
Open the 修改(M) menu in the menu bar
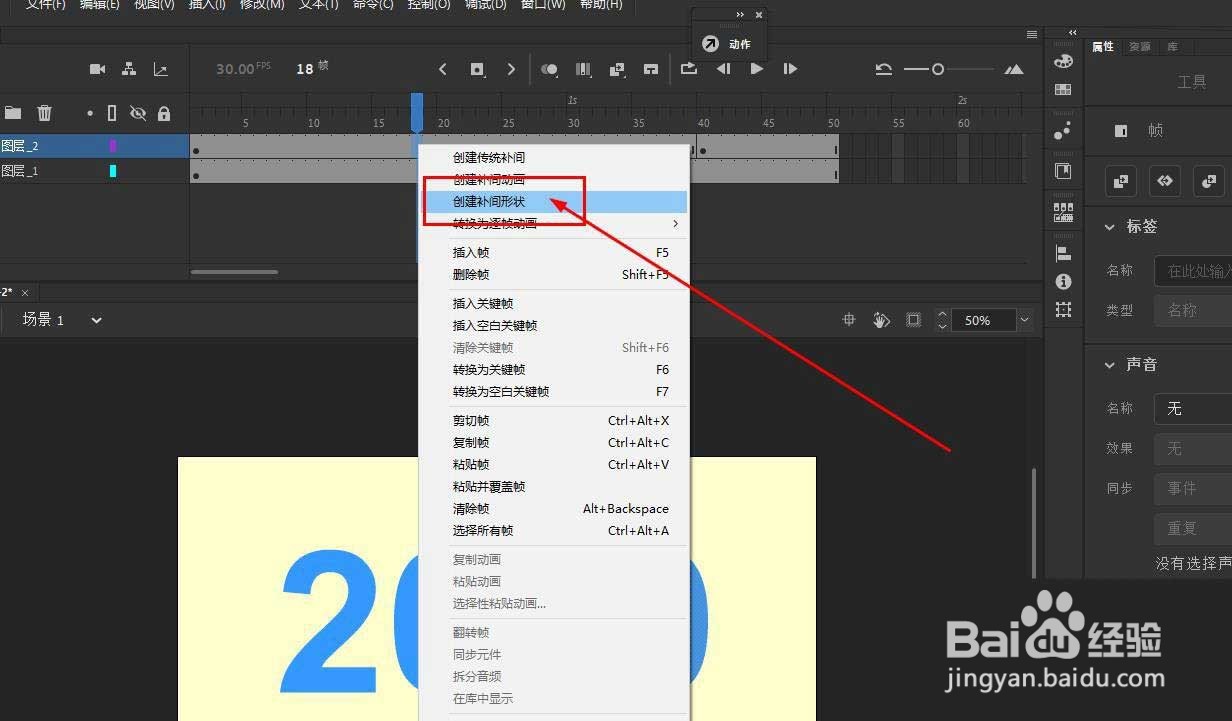tap(262, 4)
